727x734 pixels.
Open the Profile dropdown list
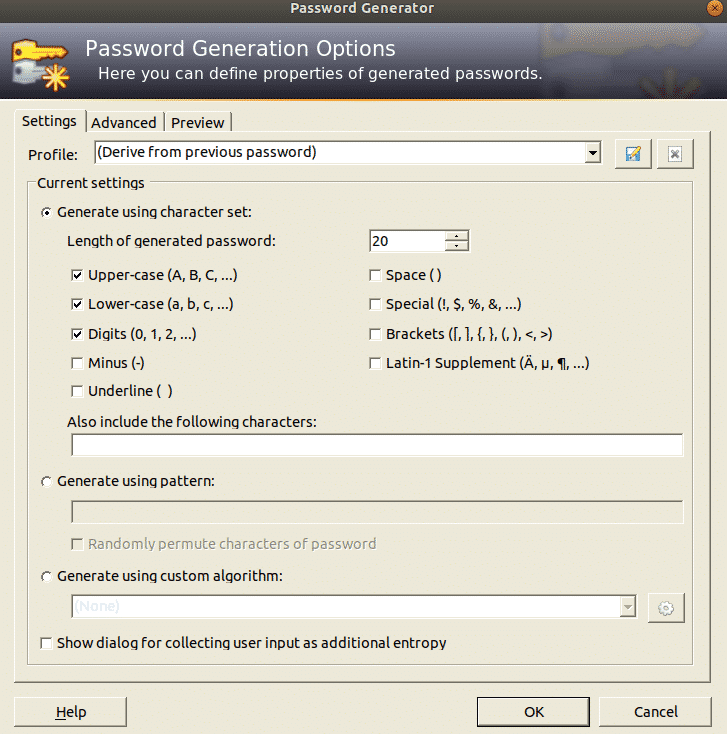592,153
